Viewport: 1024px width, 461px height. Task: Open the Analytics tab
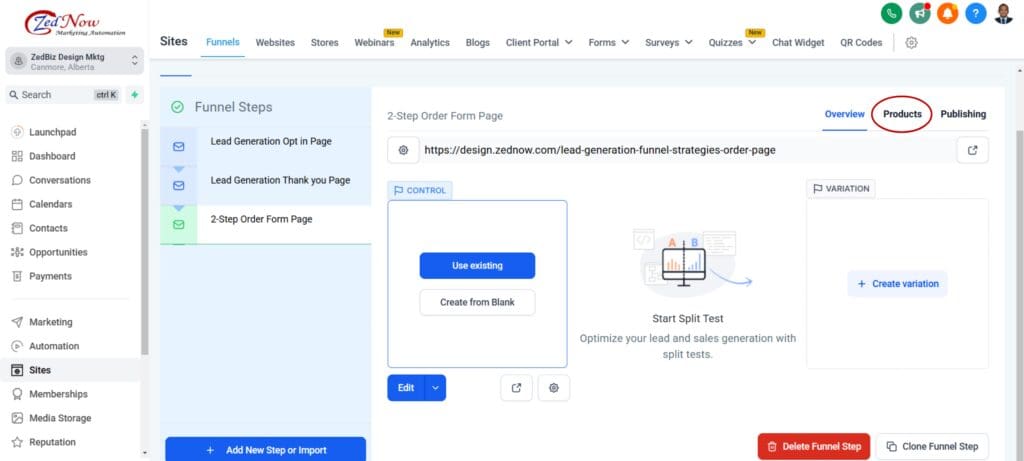[x=430, y=42]
